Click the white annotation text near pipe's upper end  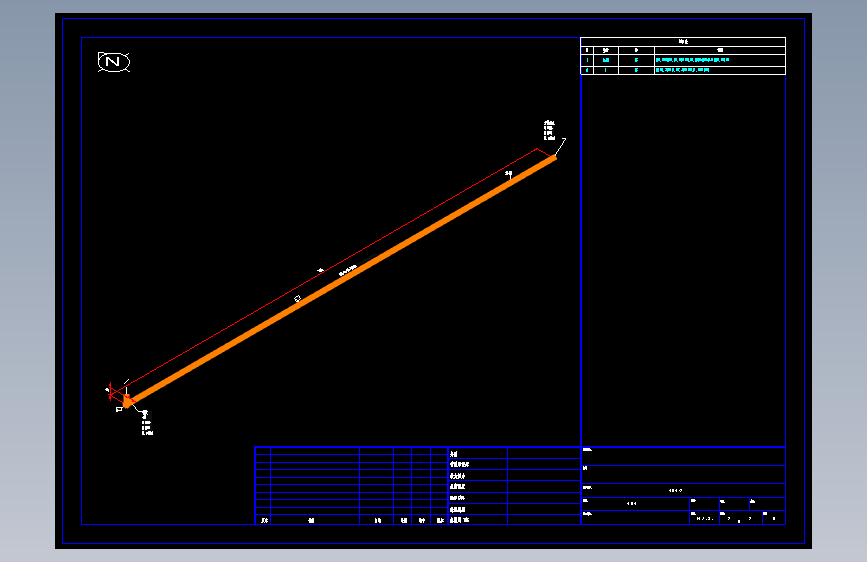tap(549, 130)
